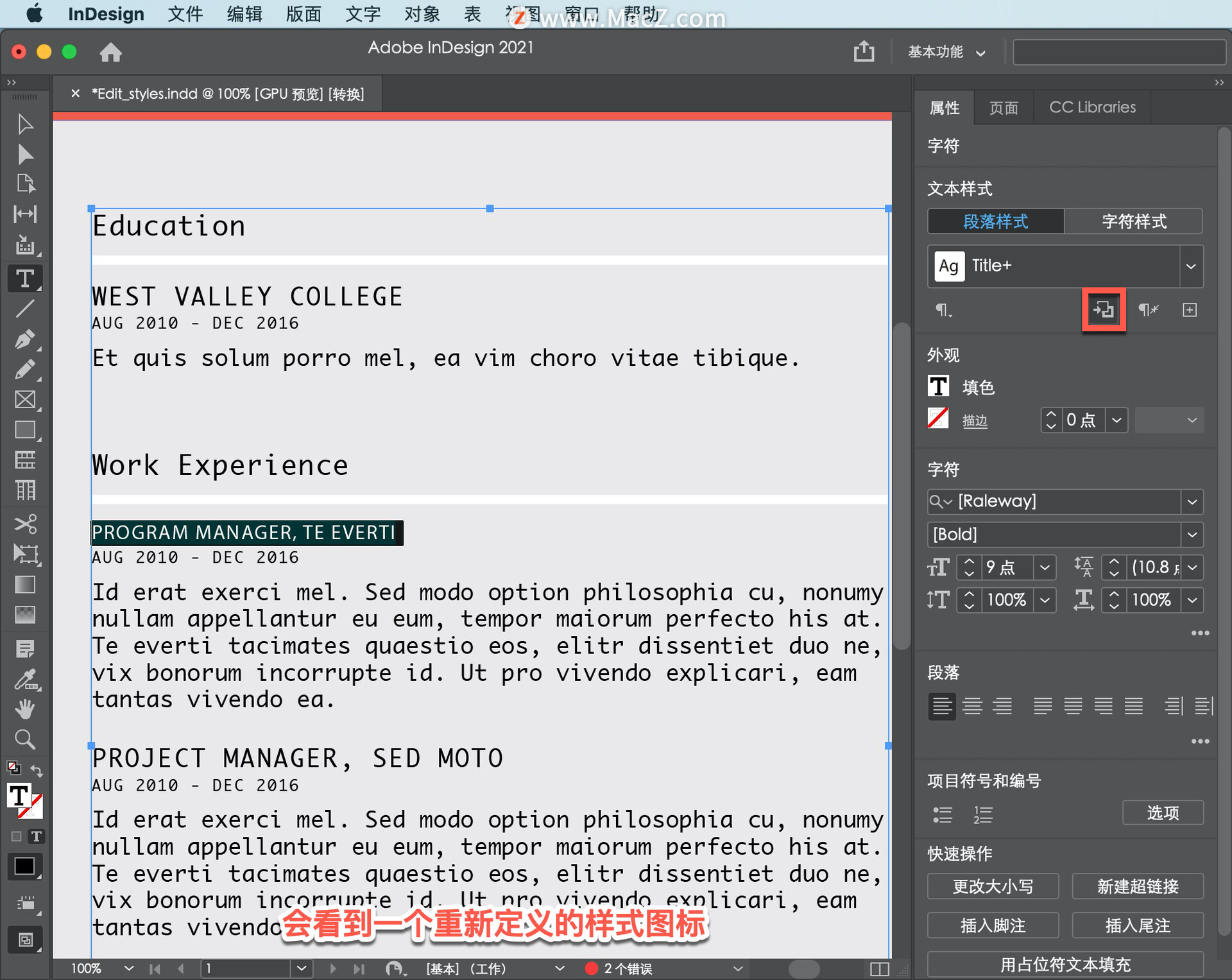Switch to 字符样式 style mode
This screenshot has width=1232, height=980.
coord(1133,221)
